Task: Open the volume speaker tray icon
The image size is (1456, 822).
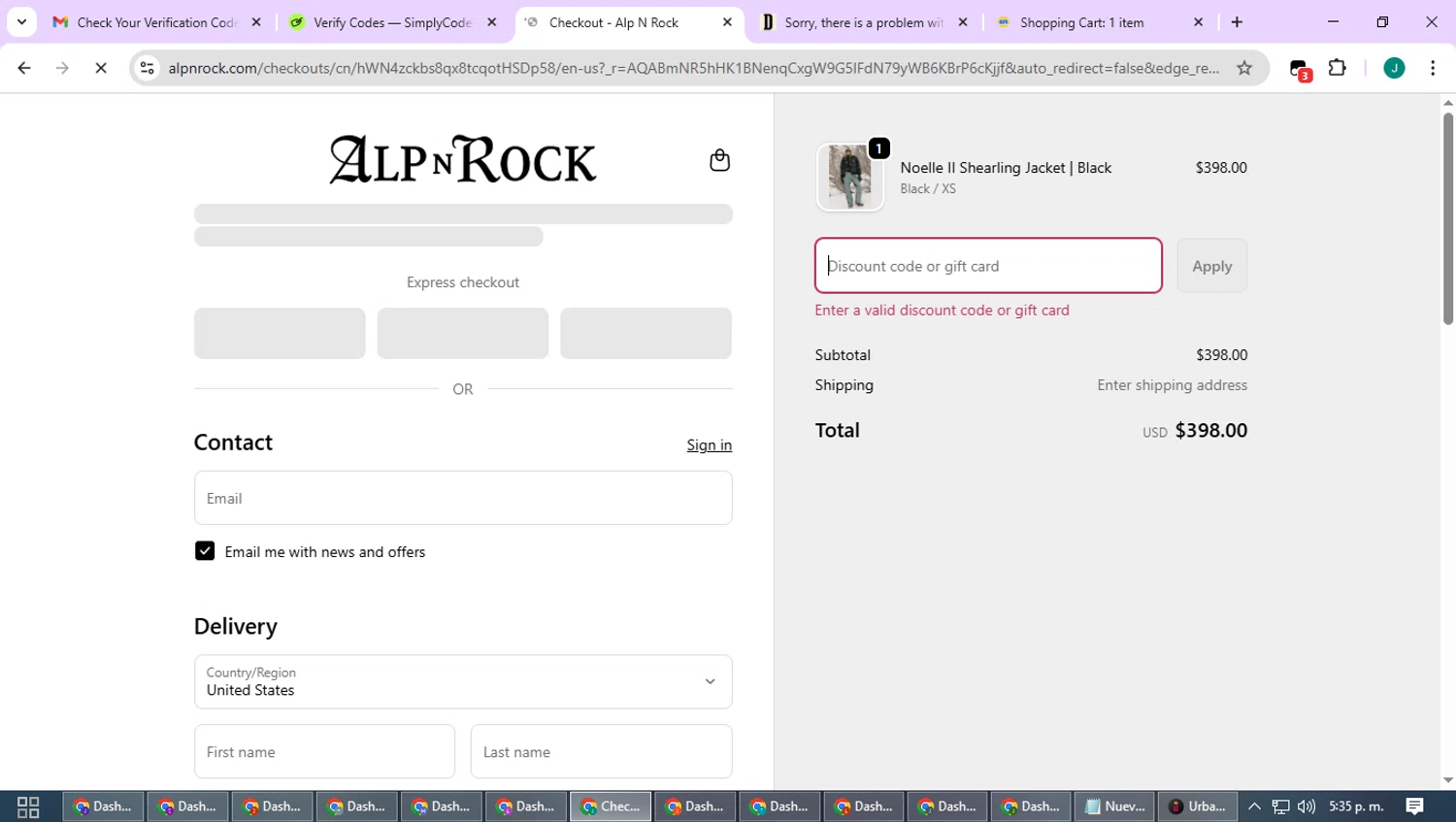Action: (x=1307, y=806)
